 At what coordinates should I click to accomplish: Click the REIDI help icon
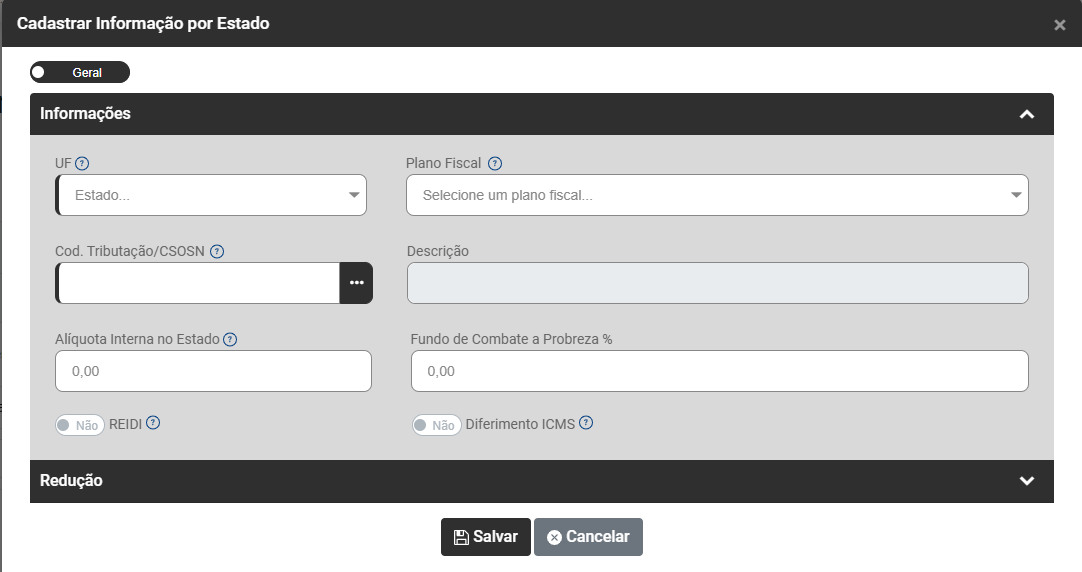[x=153, y=423]
